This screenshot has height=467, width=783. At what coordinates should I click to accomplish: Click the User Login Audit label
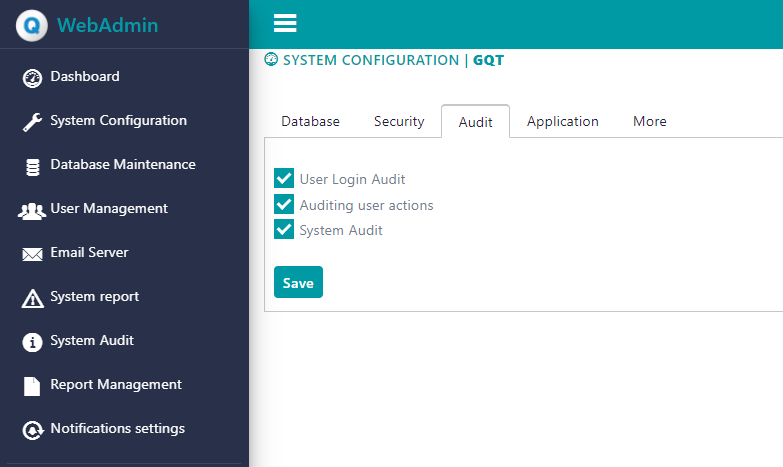point(352,179)
